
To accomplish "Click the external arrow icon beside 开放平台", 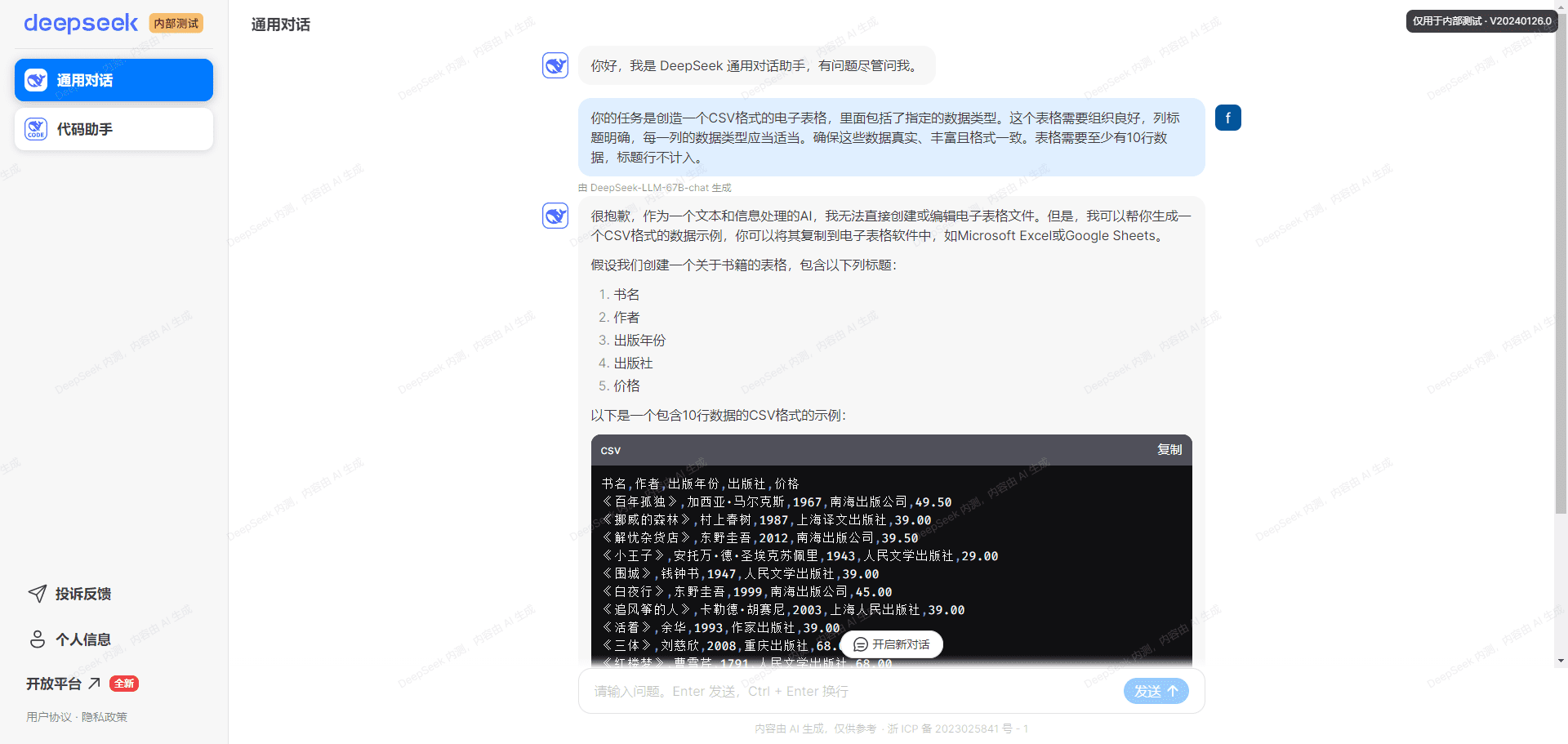I will click(94, 683).
